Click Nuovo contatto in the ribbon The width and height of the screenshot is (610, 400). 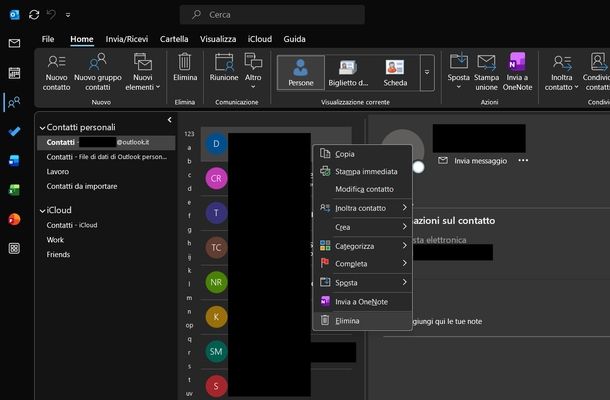(x=56, y=72)
